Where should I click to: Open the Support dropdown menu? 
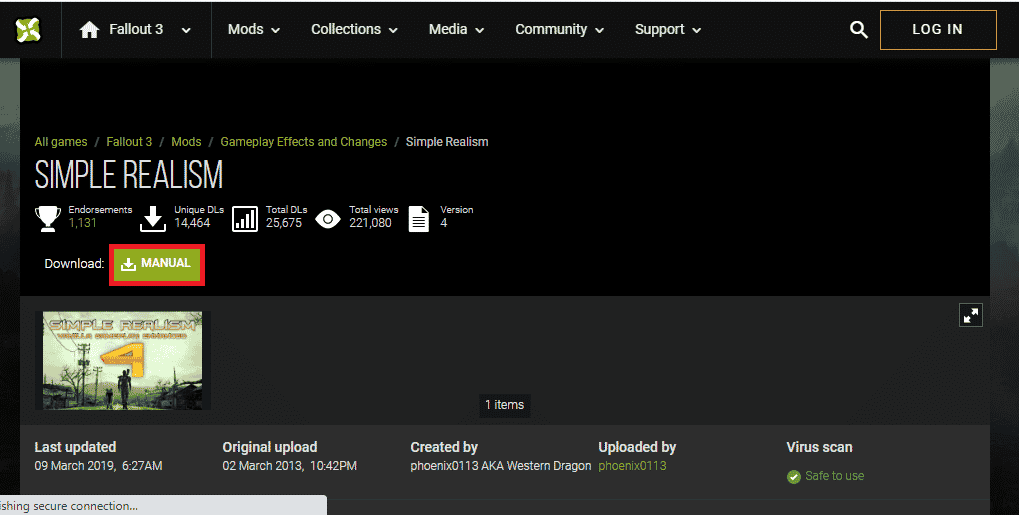pyautogui.click(x=668, y=29)
